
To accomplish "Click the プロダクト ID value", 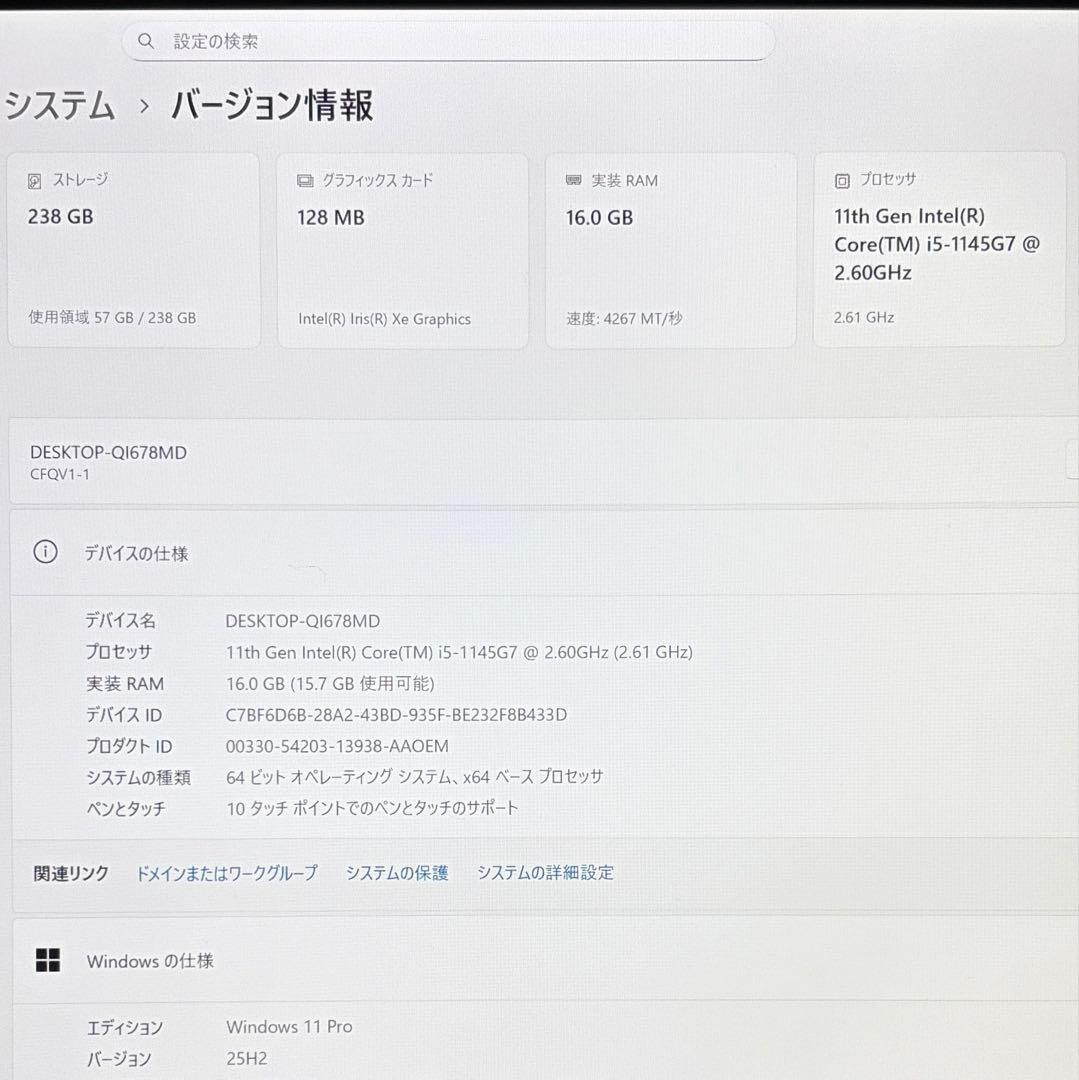I will tap(336, 746).
